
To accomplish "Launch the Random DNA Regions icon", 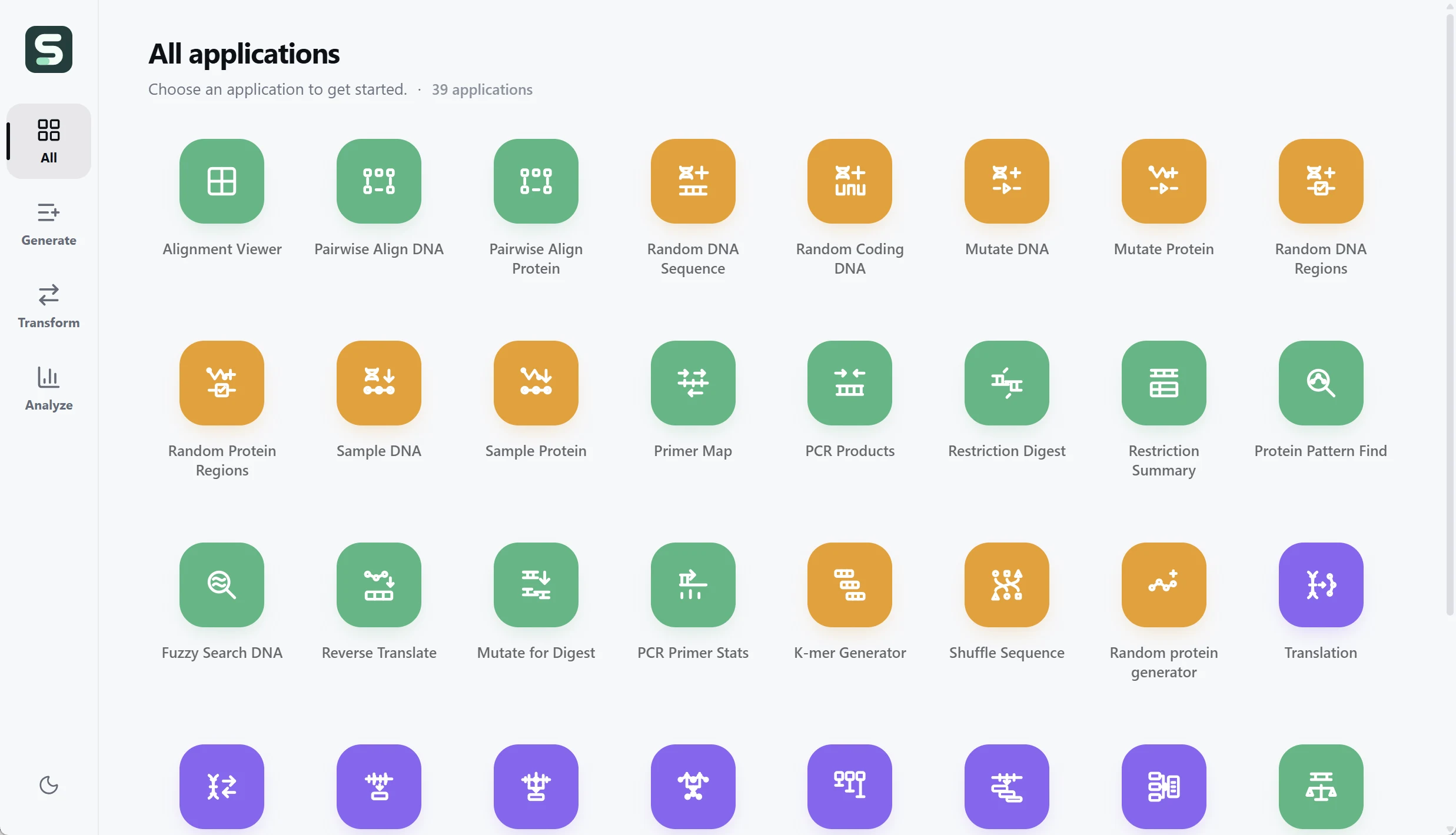I will pos(1321,181).
